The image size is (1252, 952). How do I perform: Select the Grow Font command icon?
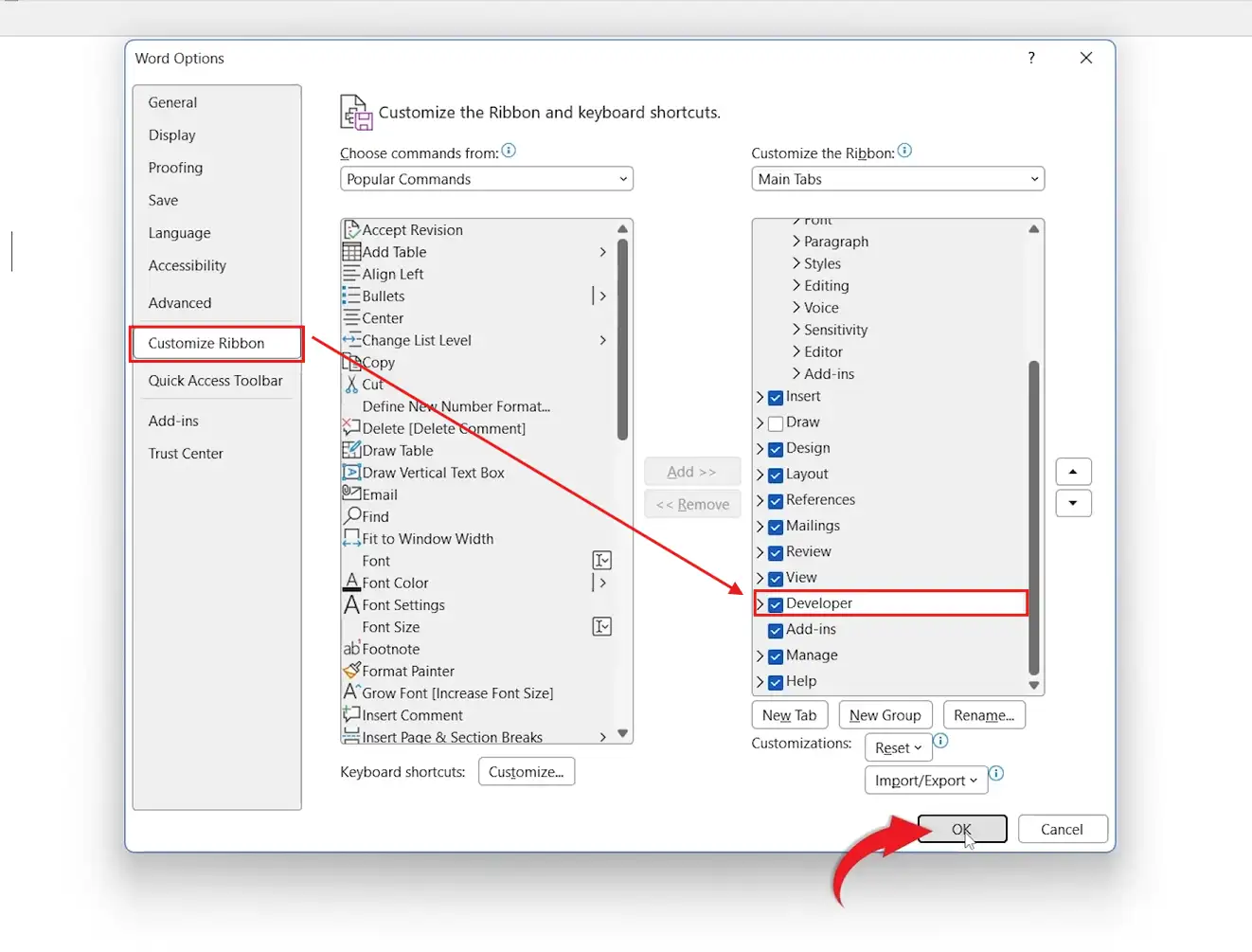tap(351, 692)
